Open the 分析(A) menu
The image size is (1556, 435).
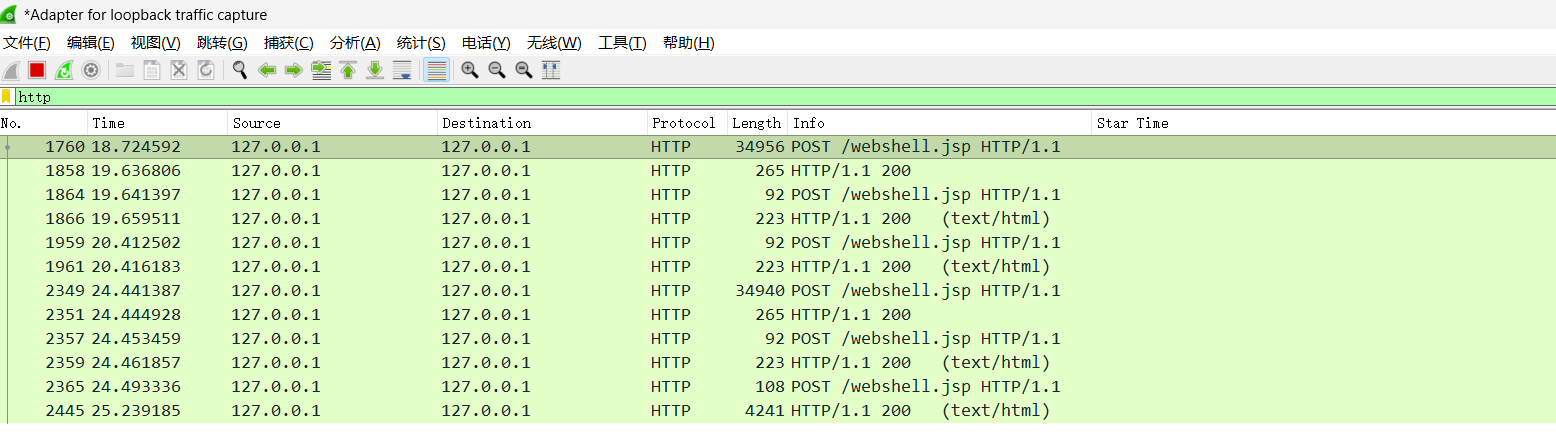tap(355, 43)
